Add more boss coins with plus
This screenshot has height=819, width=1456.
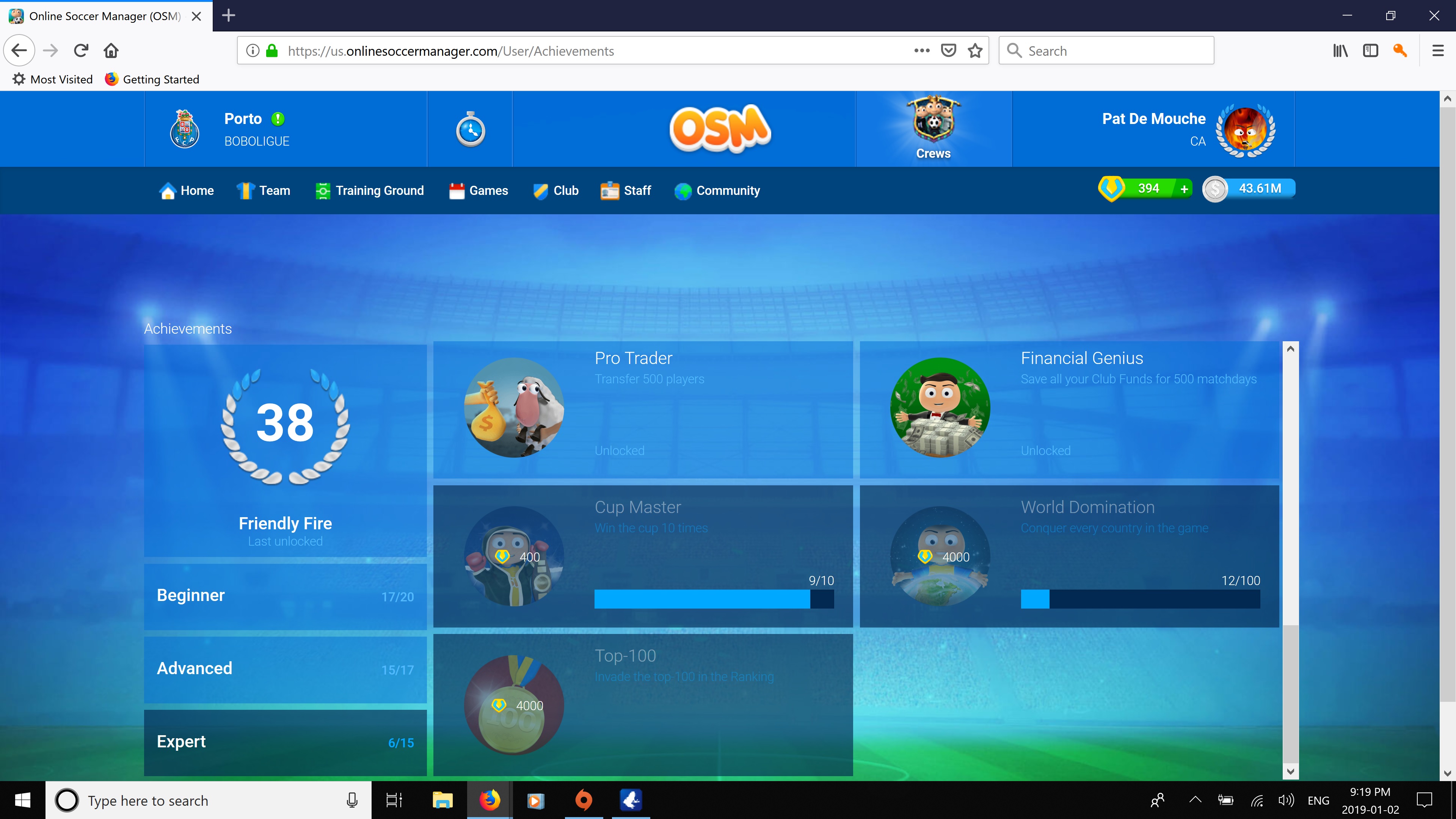pyautogui.click(x=1183, y=189)
